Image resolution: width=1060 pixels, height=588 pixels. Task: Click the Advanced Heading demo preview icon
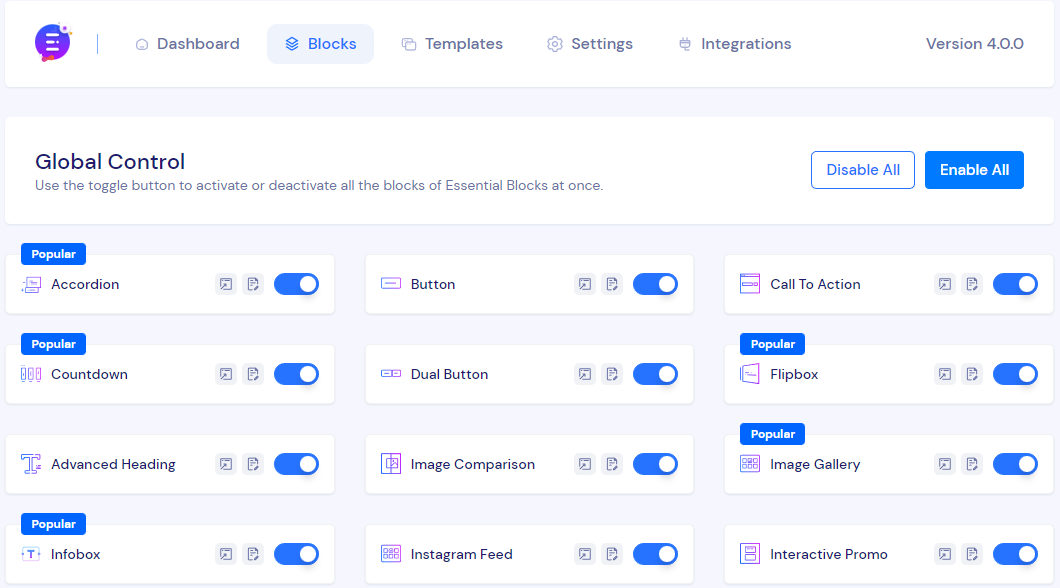[x=225, y=464]
